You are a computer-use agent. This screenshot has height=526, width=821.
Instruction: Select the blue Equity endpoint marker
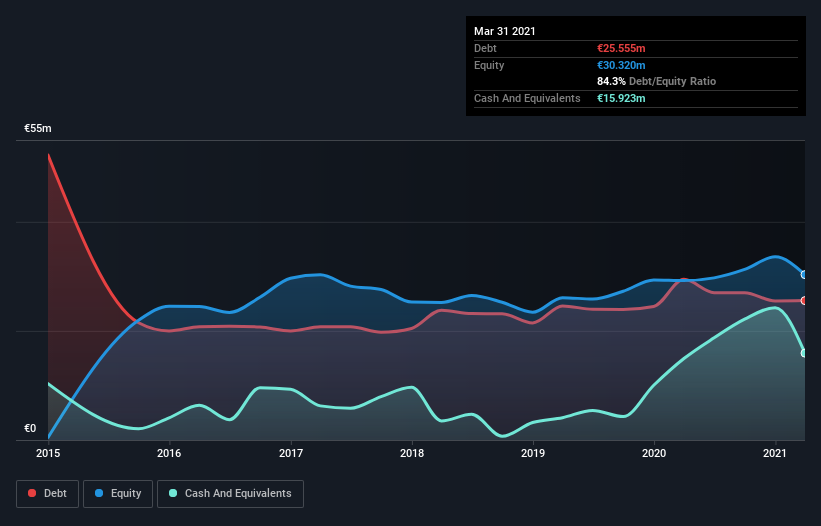click(804, 274)
